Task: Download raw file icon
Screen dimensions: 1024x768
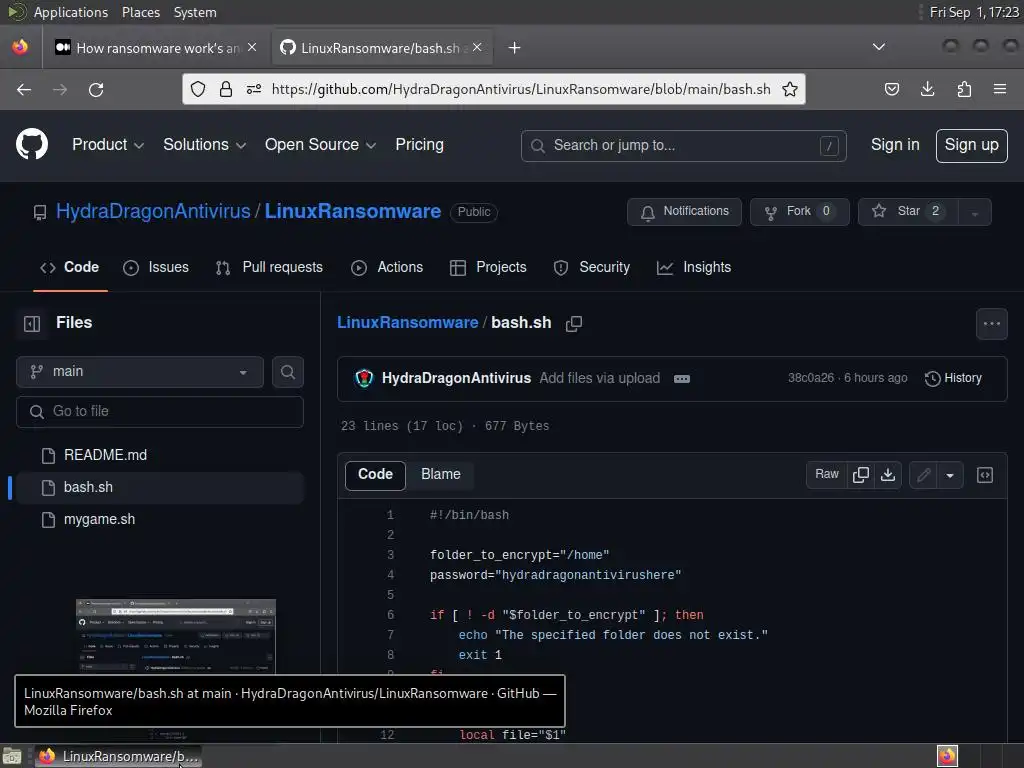Action: tap(888, 475)
